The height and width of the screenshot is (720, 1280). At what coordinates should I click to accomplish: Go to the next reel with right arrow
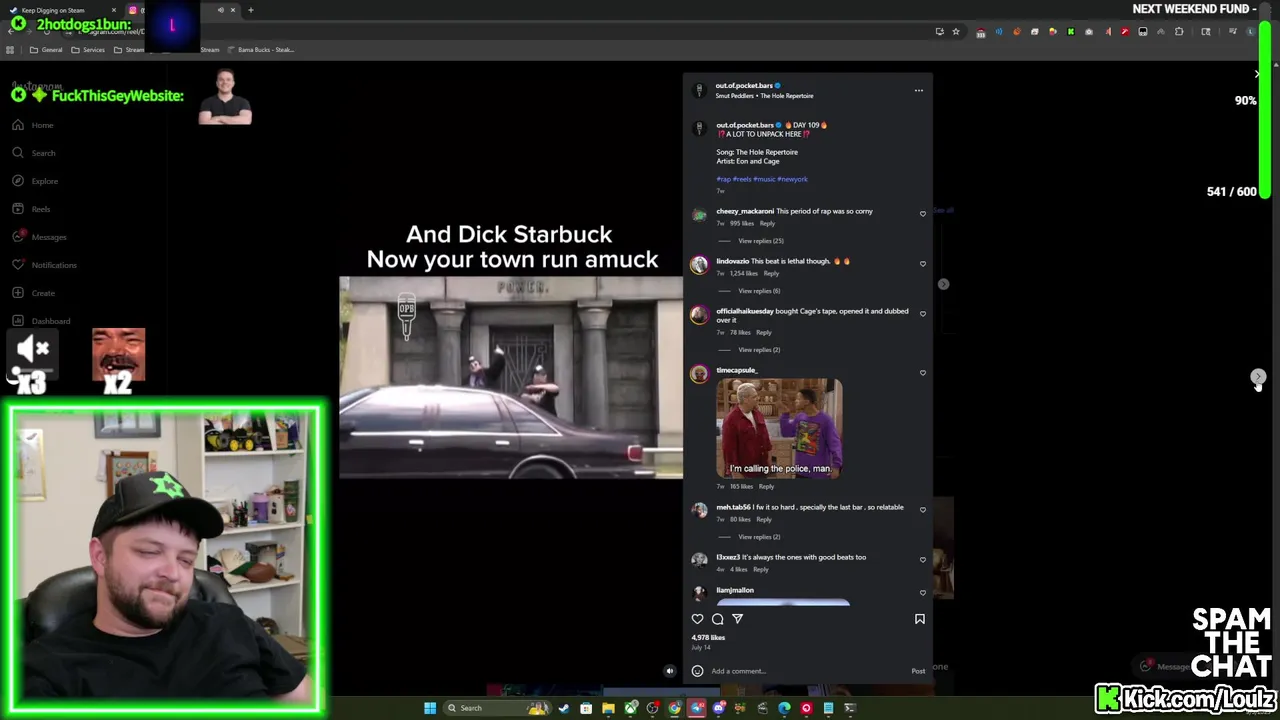pyautogui.click(x=1258, y=377)
